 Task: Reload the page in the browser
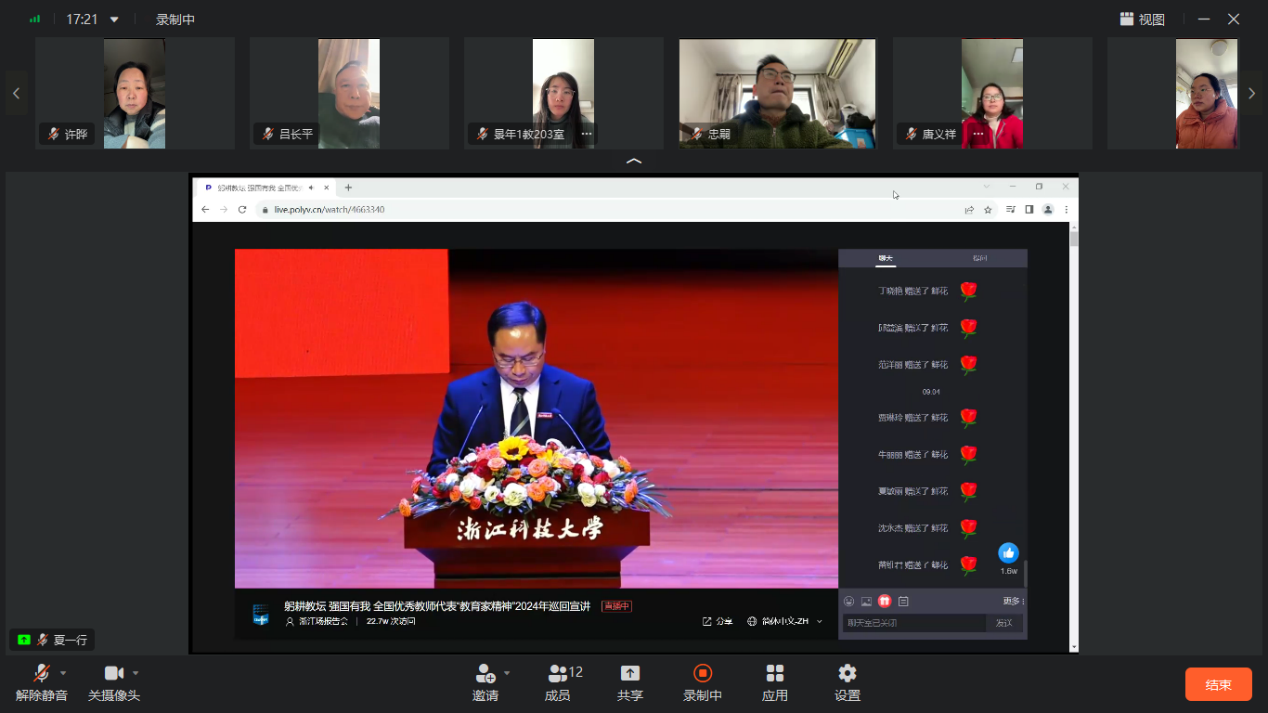(x=242, y=210)
